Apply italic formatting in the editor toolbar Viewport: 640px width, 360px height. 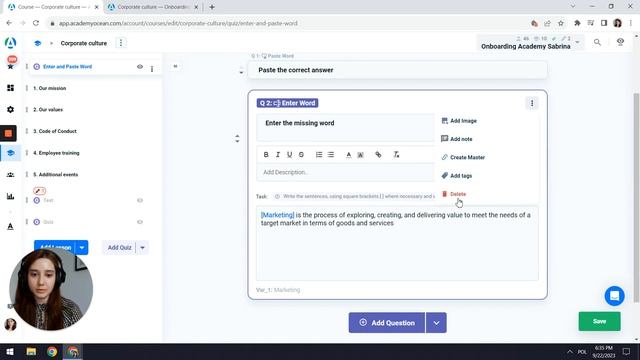[278, 155]
